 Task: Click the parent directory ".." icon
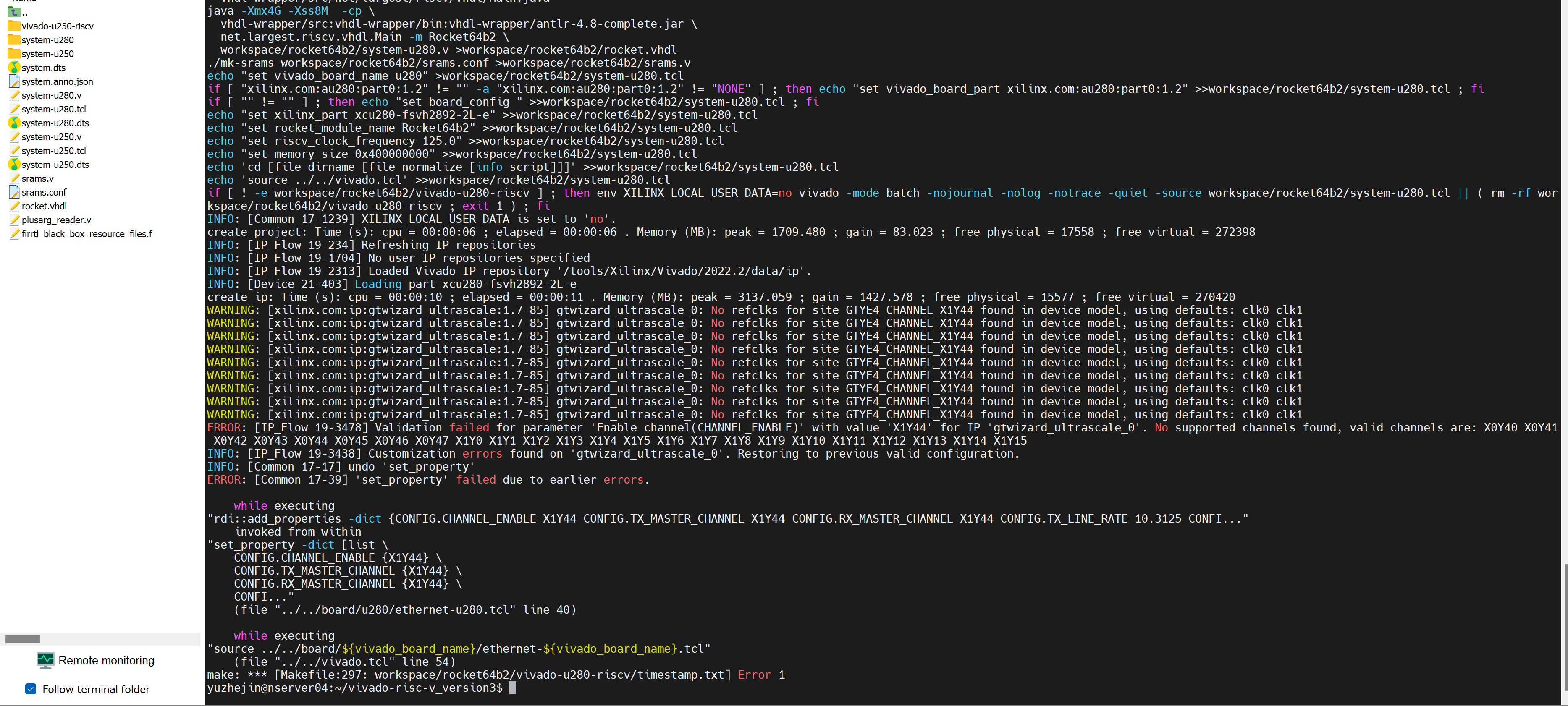(13, 12)
